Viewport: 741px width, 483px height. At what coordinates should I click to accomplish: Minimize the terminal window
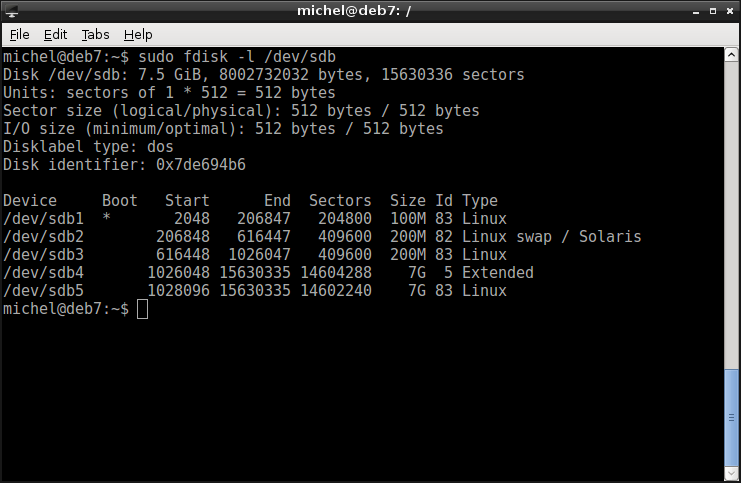click(x=696, y=11)
